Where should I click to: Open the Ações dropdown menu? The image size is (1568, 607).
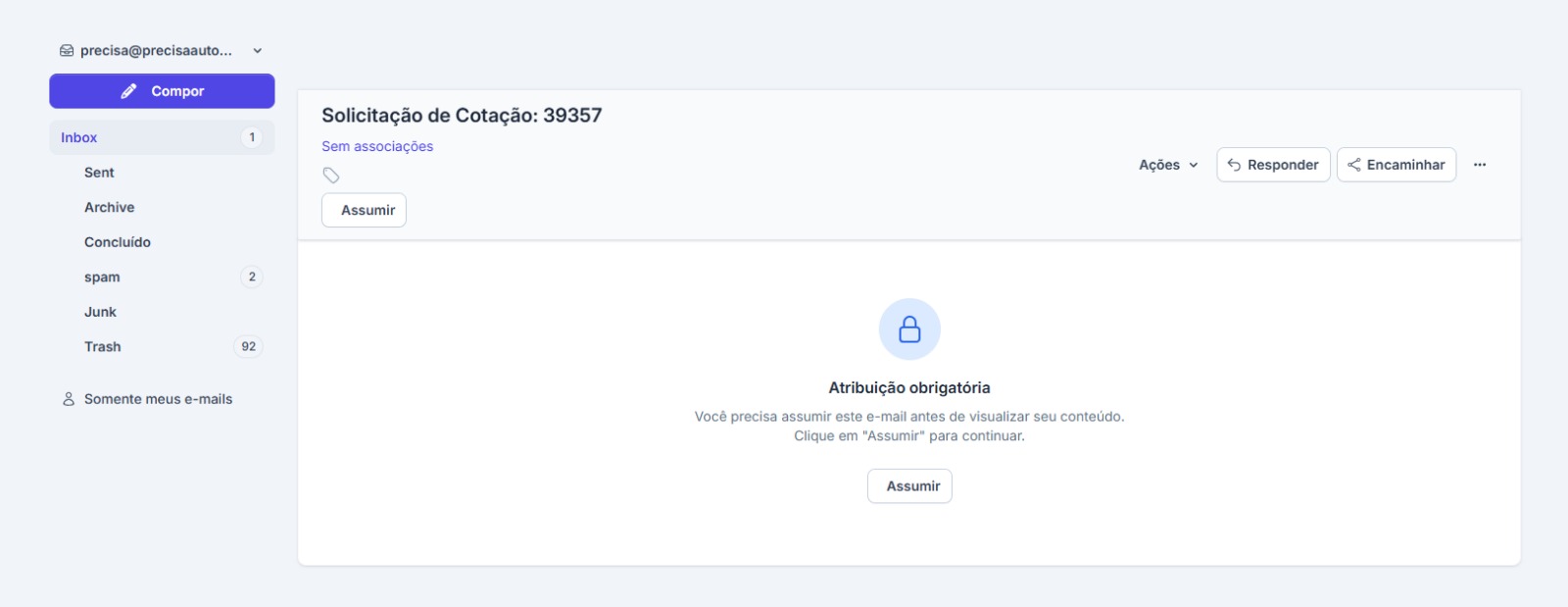[x=1168, y=165]
